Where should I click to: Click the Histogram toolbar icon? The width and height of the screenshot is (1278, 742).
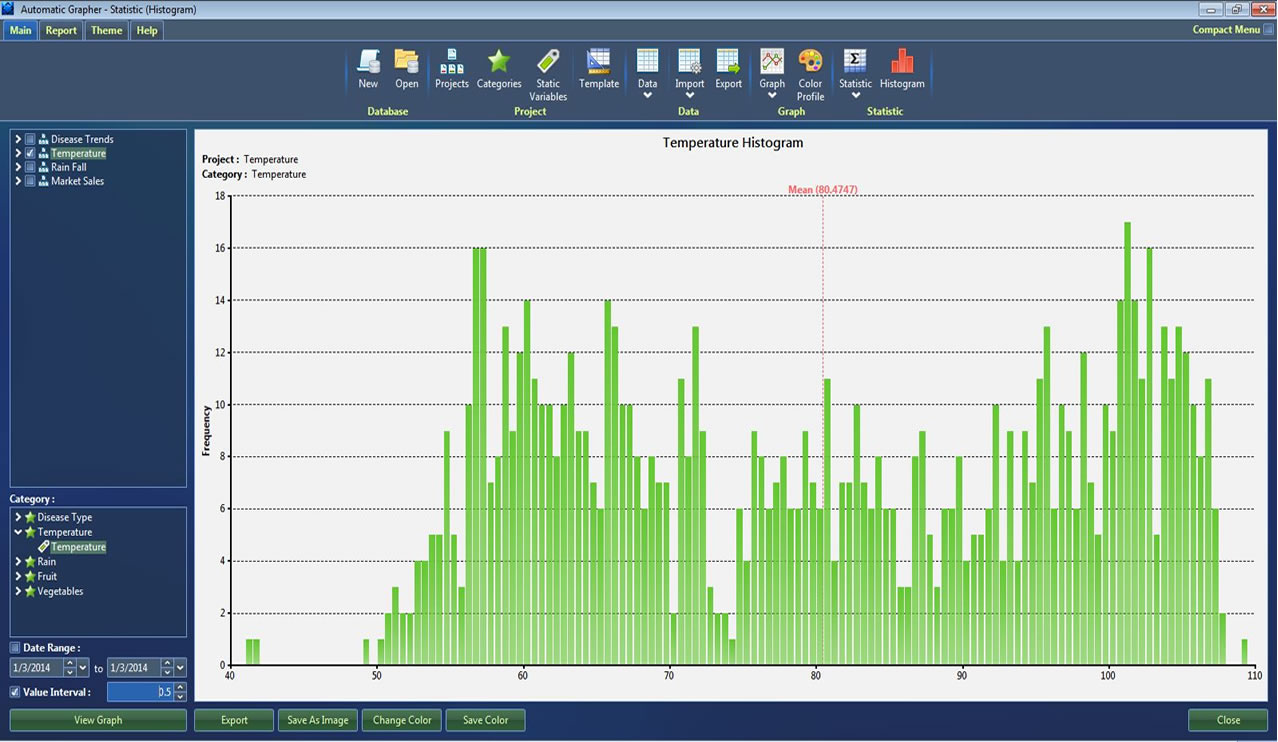[902, 61]
